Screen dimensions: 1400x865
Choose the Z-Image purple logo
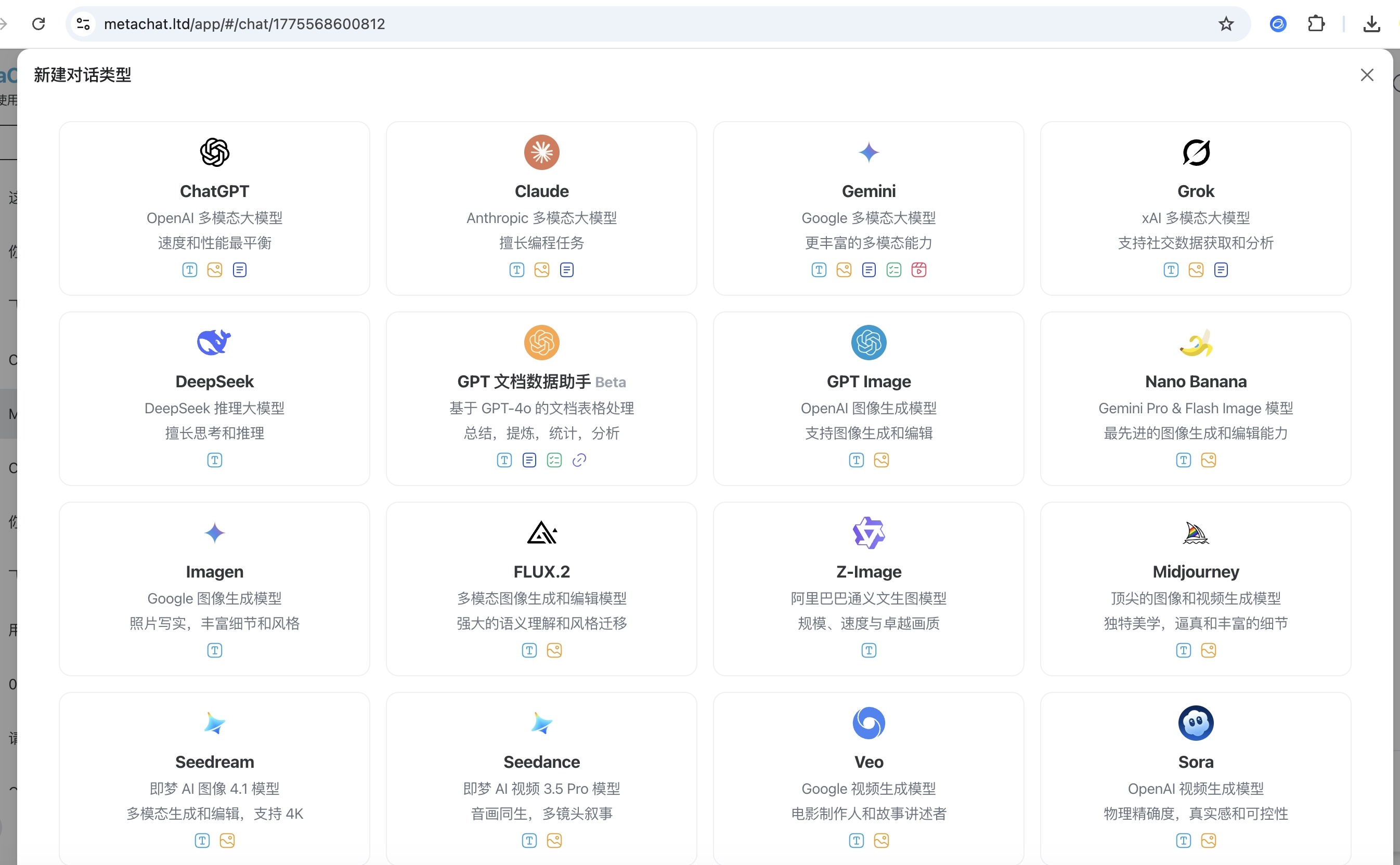coord(868,533)
